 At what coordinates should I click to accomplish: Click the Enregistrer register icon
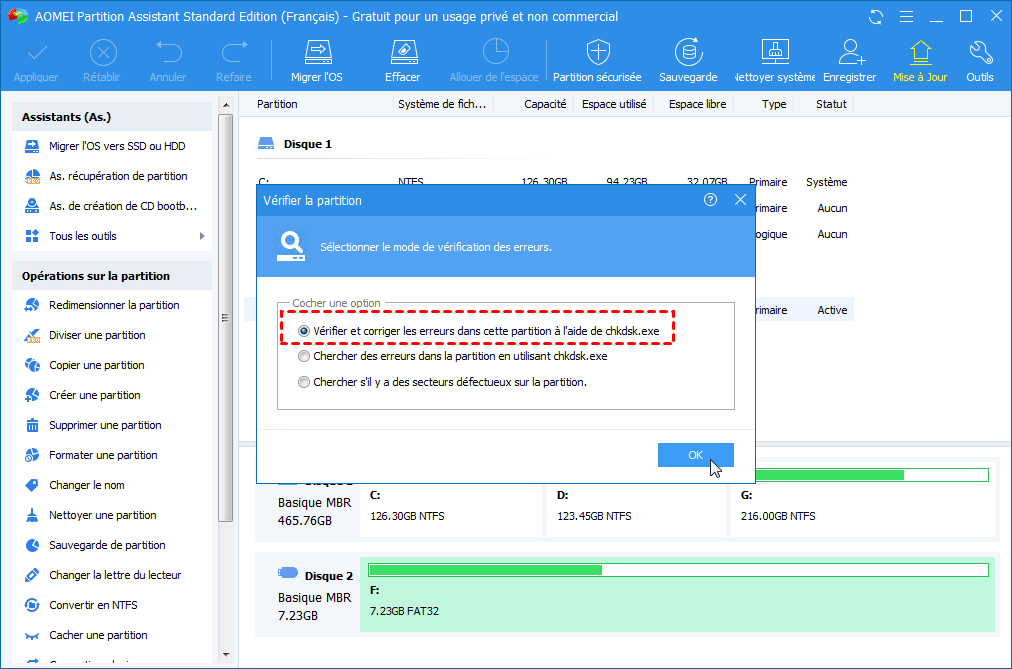click(x=849, y=61)
